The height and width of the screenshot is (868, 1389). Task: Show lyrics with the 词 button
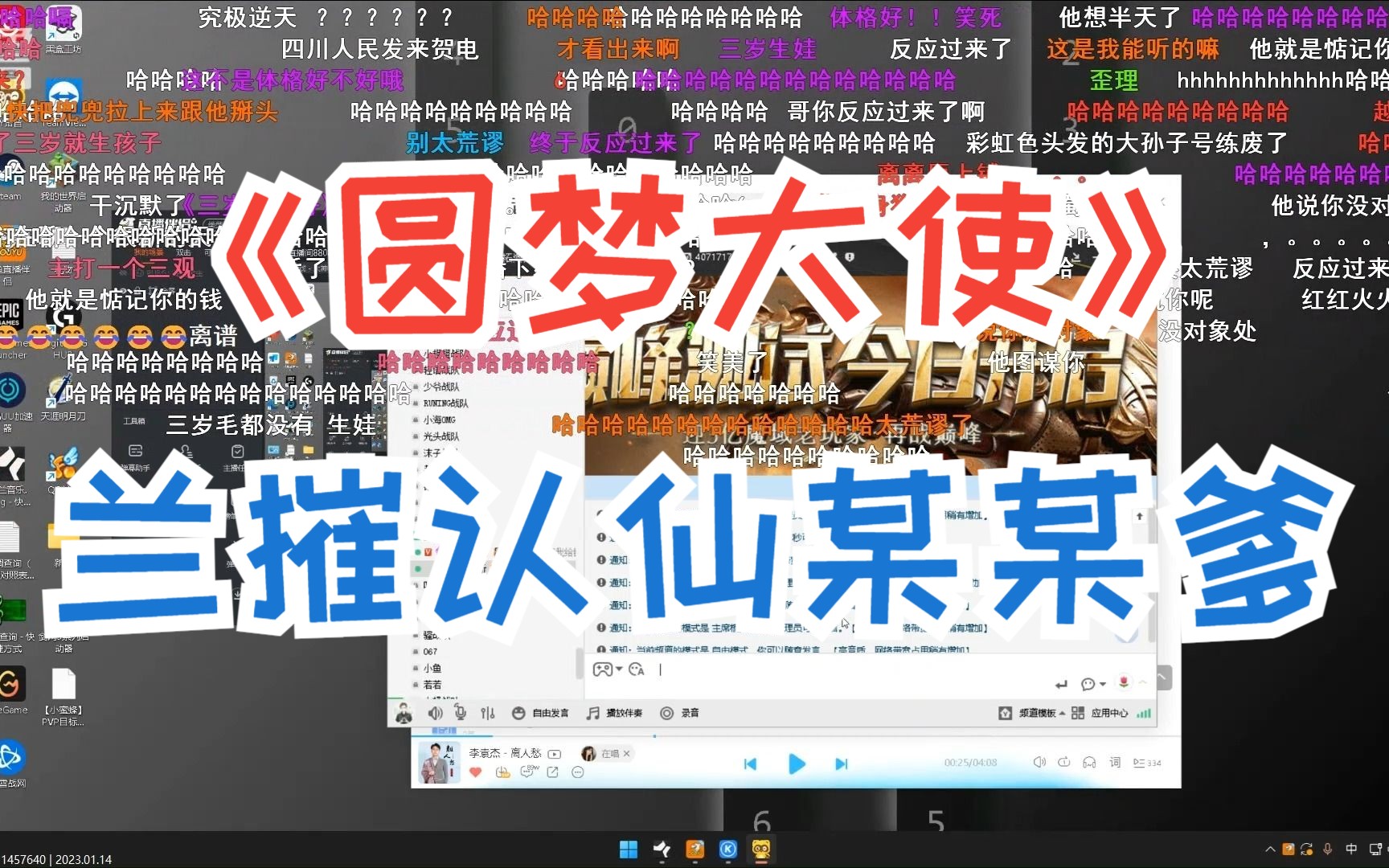coord(1115,762)
